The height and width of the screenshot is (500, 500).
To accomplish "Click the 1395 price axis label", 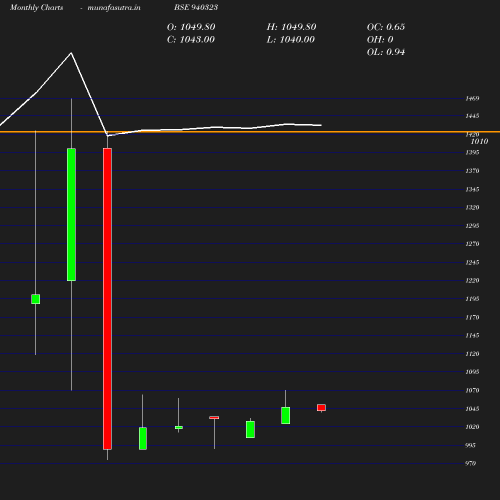I will tap(472, 152).
